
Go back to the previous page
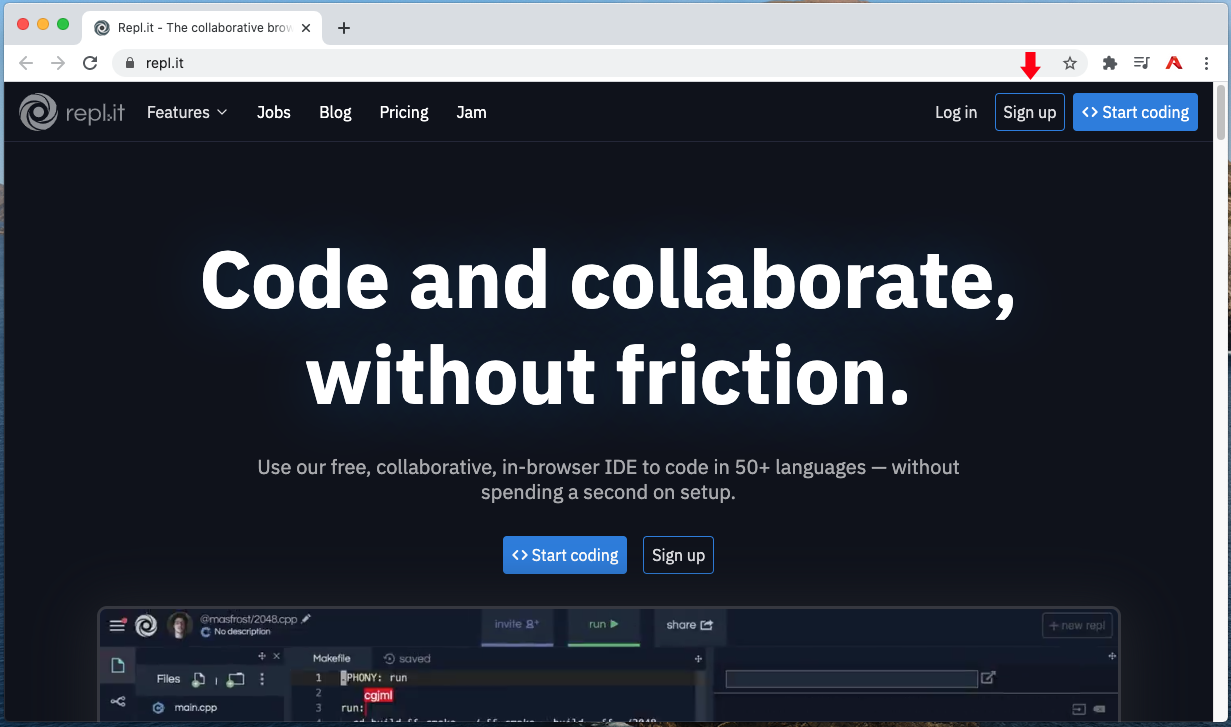(x=27, y=63)
